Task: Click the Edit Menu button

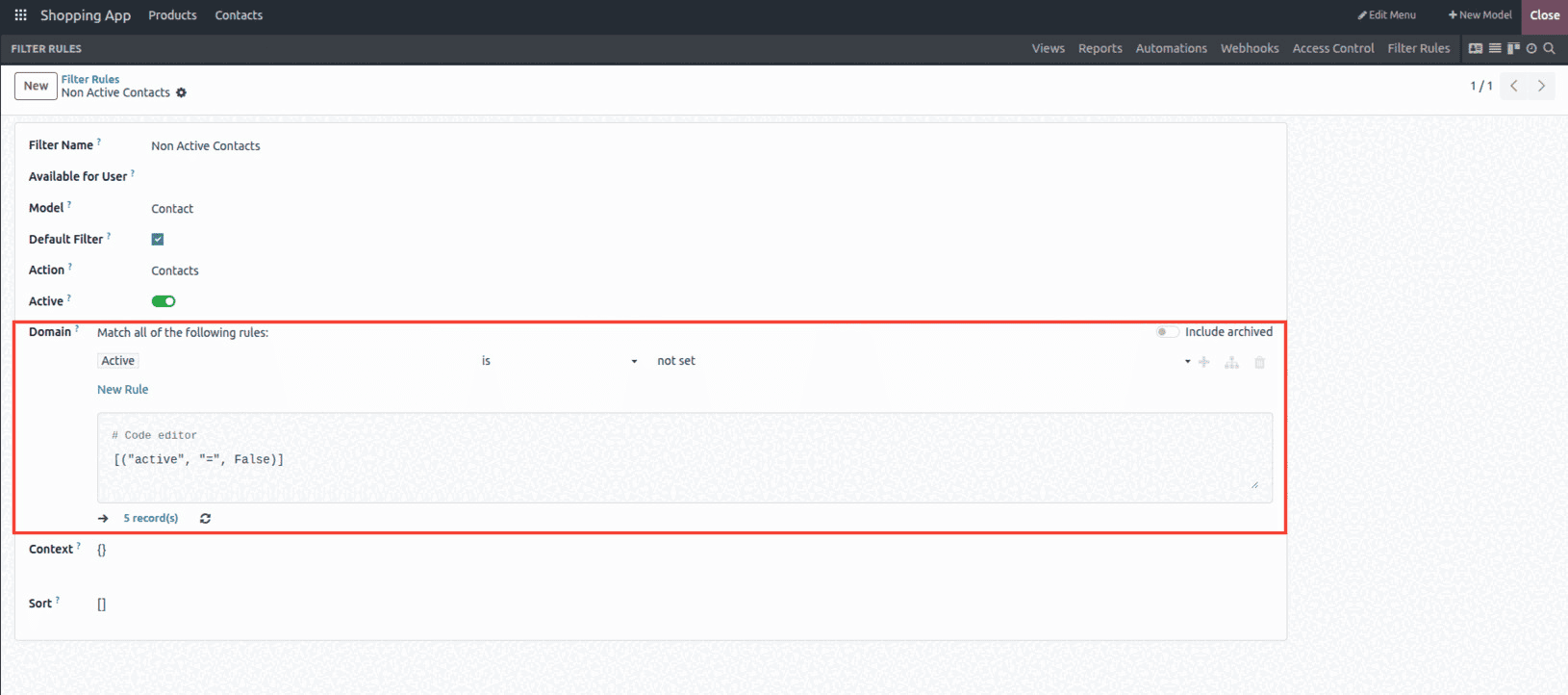Action: tap(1386, 15)
